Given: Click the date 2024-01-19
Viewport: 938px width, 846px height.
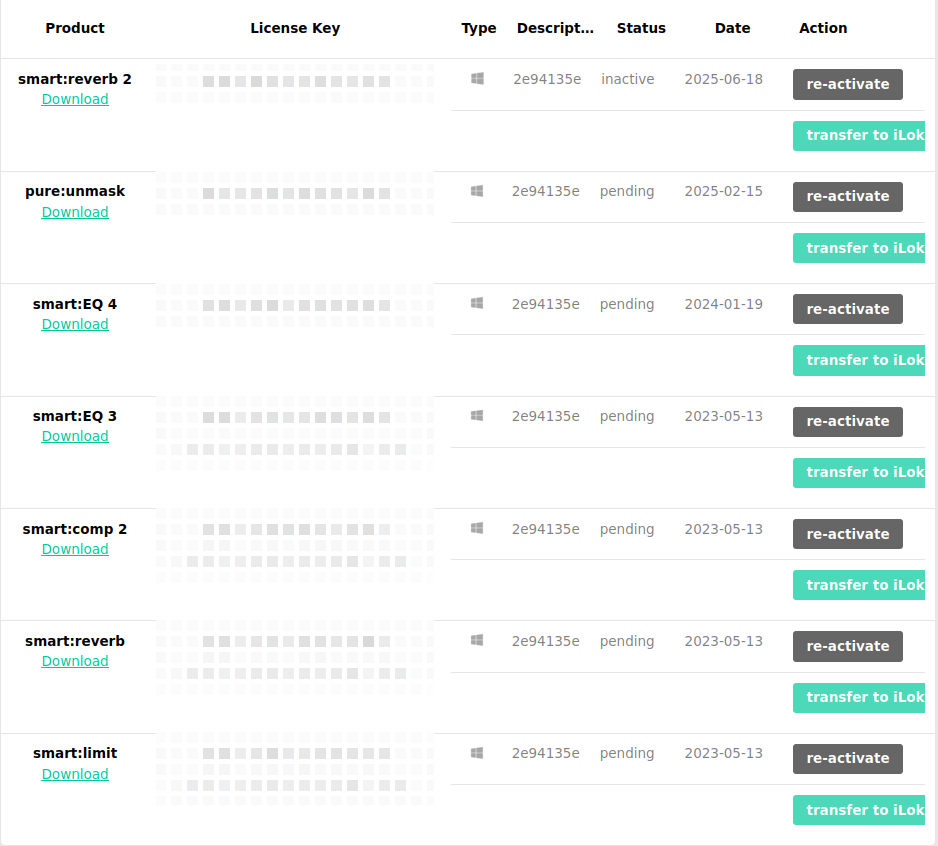Looking at the screenshot, I should (x=724, y=304).
